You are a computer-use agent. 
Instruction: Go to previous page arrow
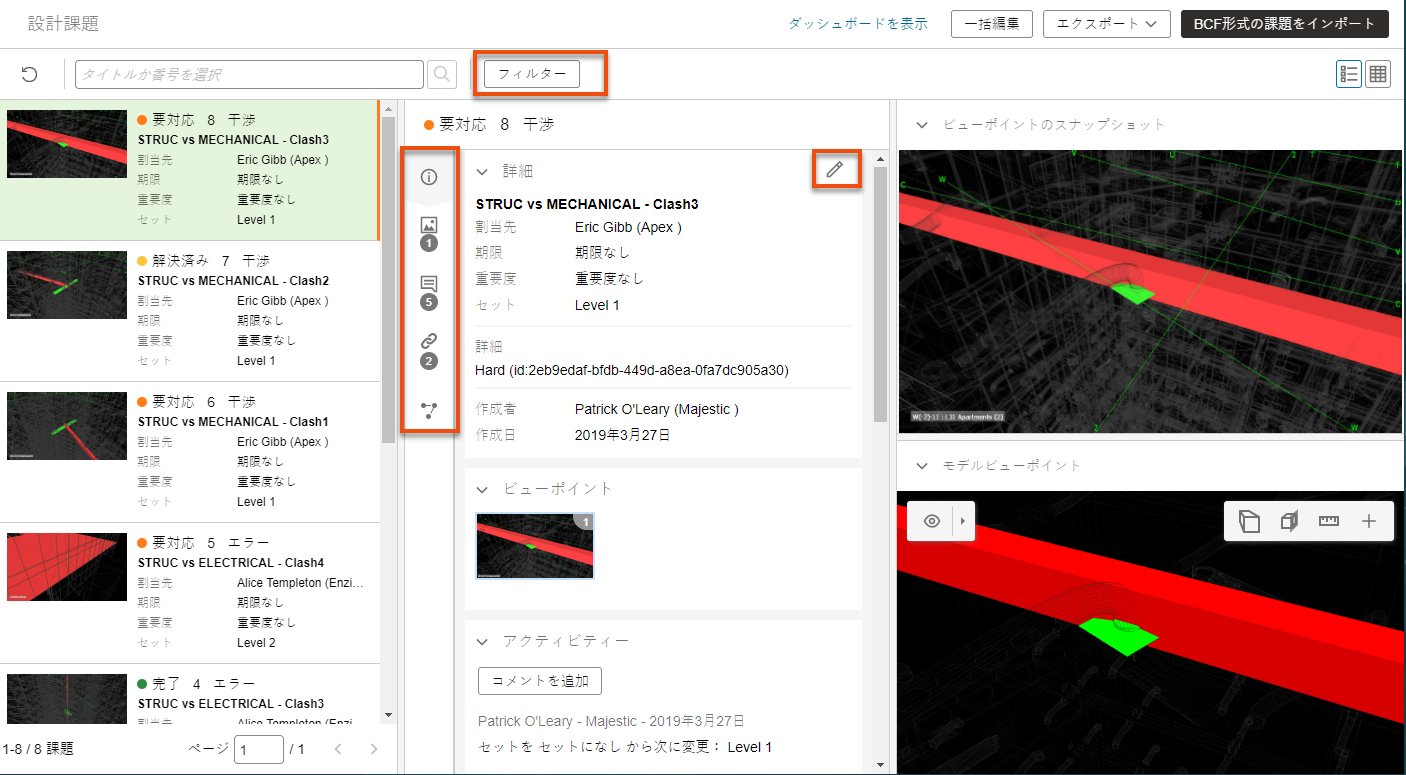coord(338,749)
